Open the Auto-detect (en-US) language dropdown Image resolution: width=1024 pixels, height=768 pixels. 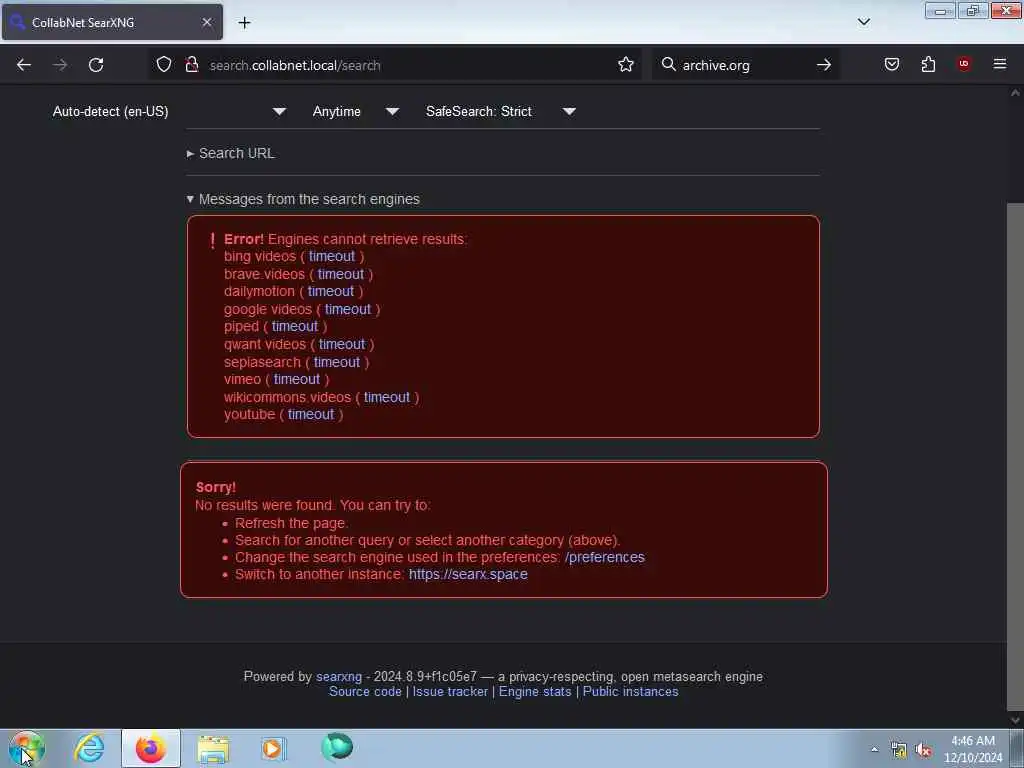tap(169, 112)
